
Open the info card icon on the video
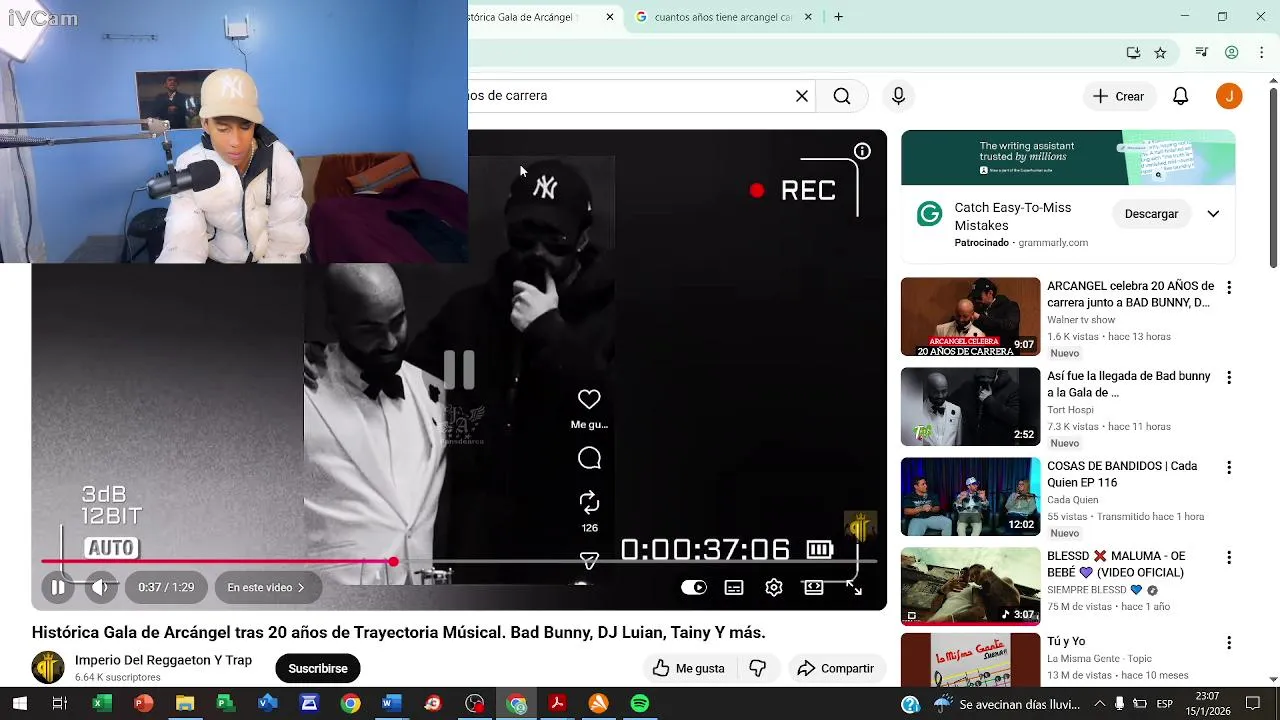coord(862,151)
